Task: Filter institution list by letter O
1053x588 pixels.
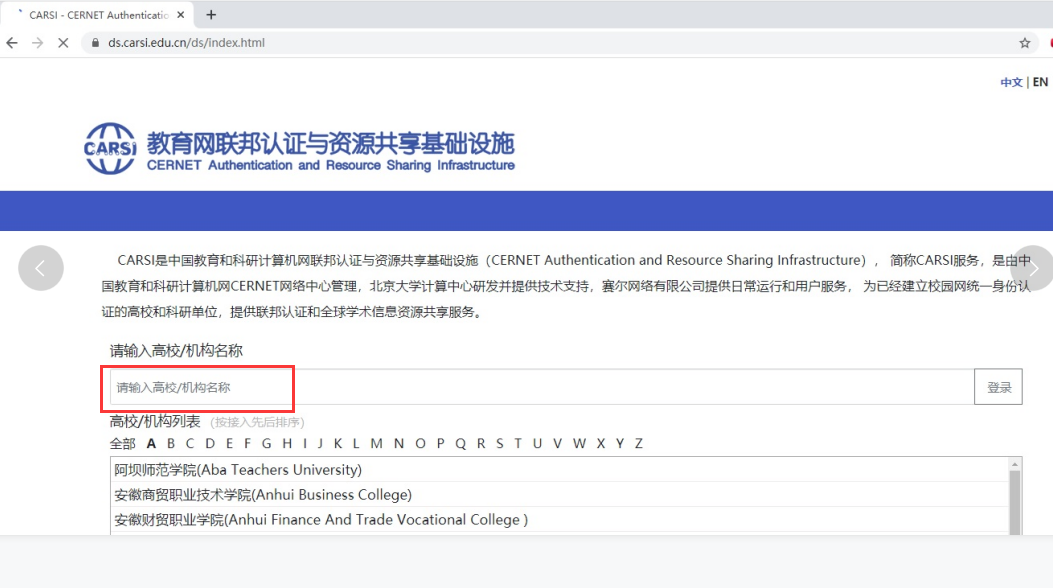Action: tap(420, 444)
